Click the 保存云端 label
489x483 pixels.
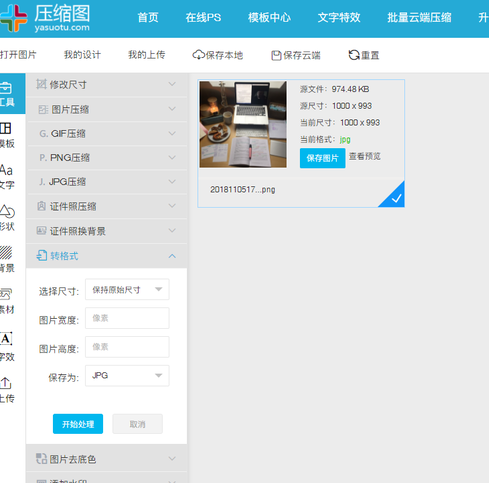pos(302,55)
